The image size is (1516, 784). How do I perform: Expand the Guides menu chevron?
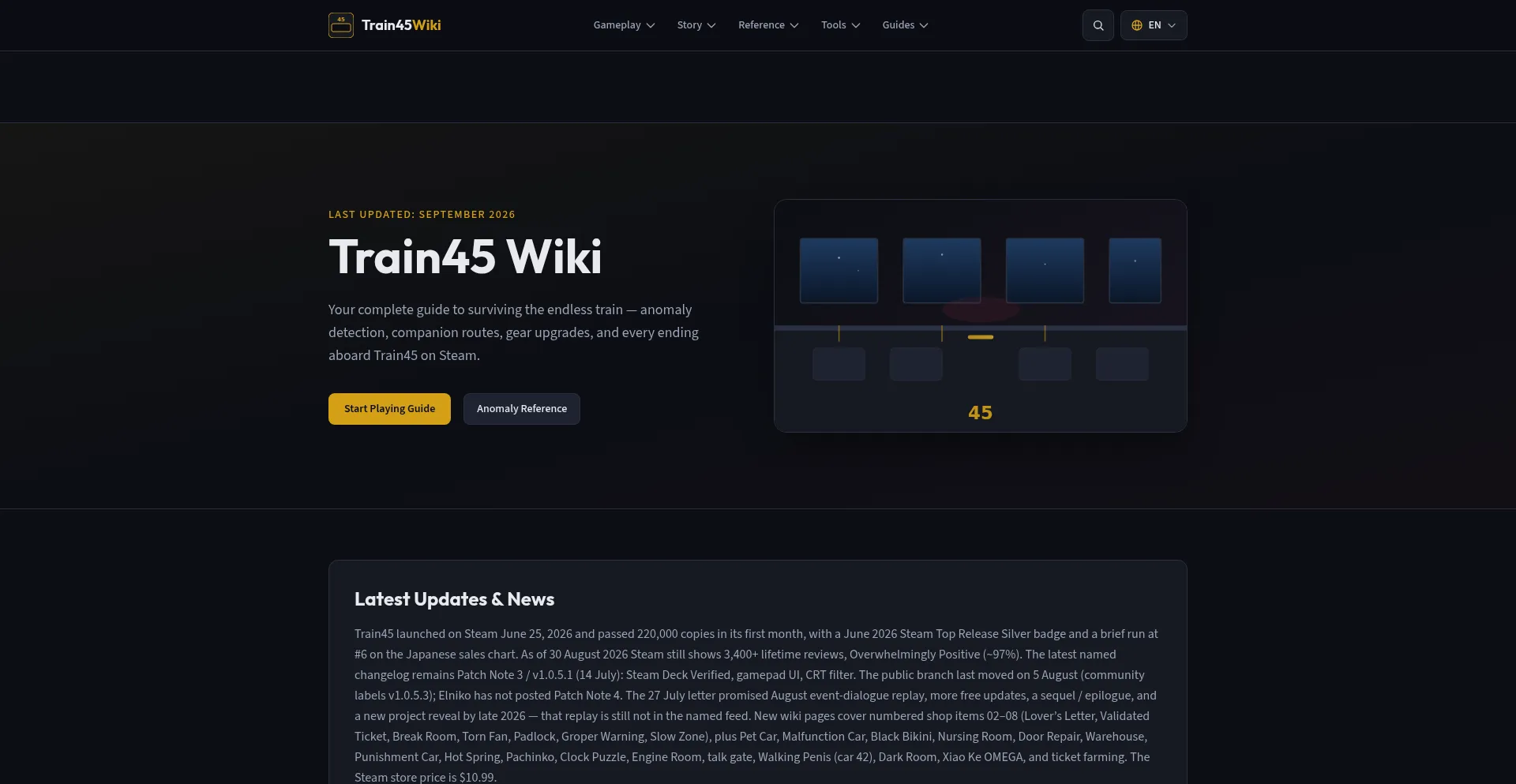[924, 25]
